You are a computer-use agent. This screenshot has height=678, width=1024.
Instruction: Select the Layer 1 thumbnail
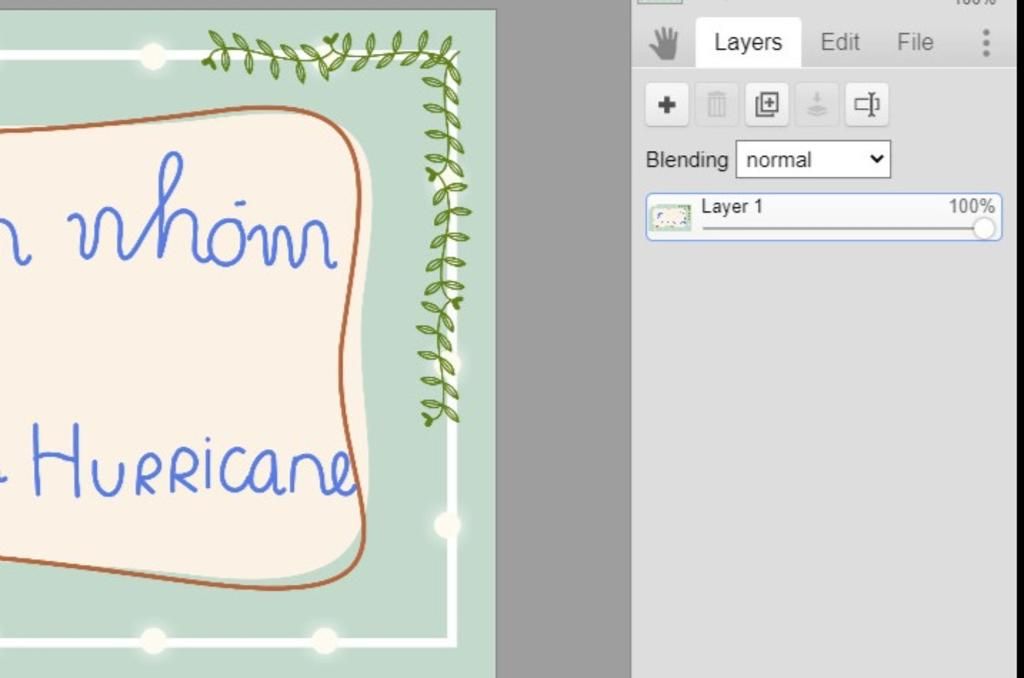pos(670,218)
